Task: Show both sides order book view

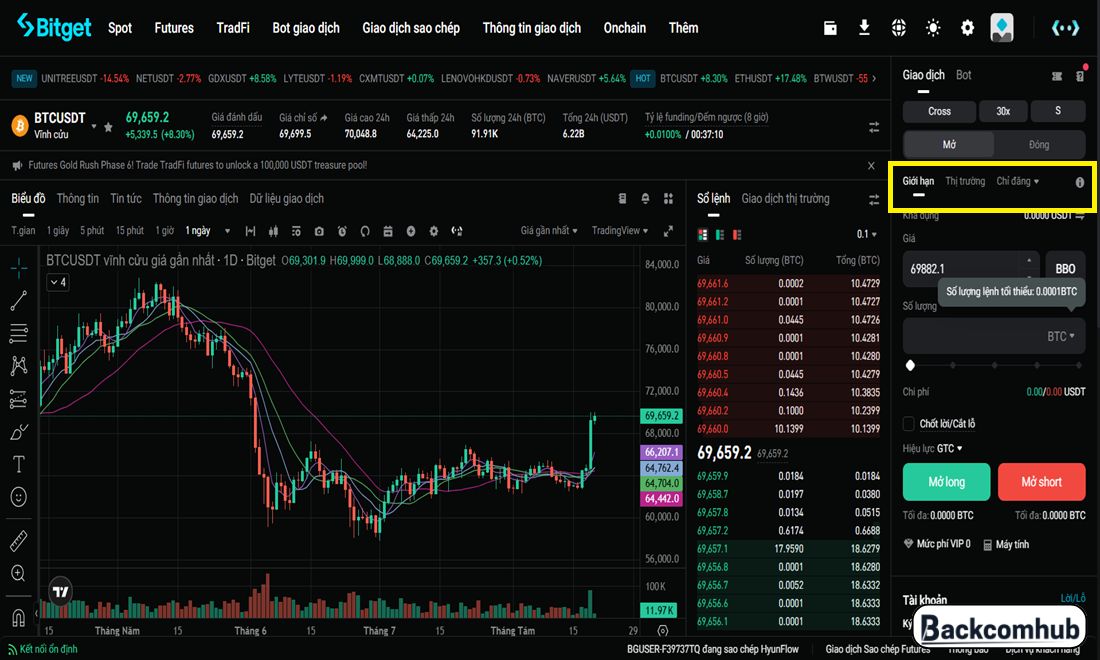Action: [703, 234]
